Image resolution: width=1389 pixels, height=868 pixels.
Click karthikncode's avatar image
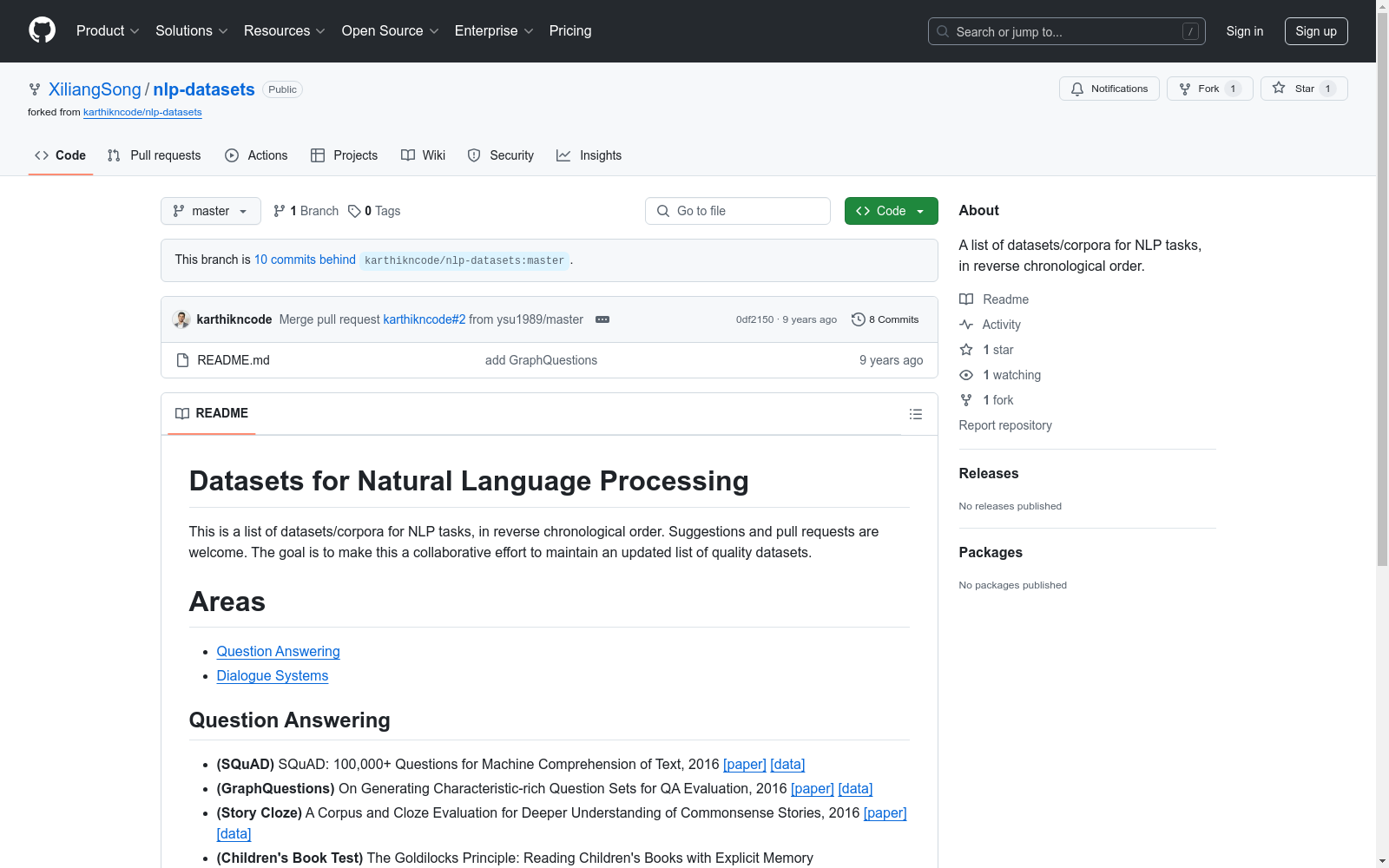pyautogui.click(x=181, y=319)
